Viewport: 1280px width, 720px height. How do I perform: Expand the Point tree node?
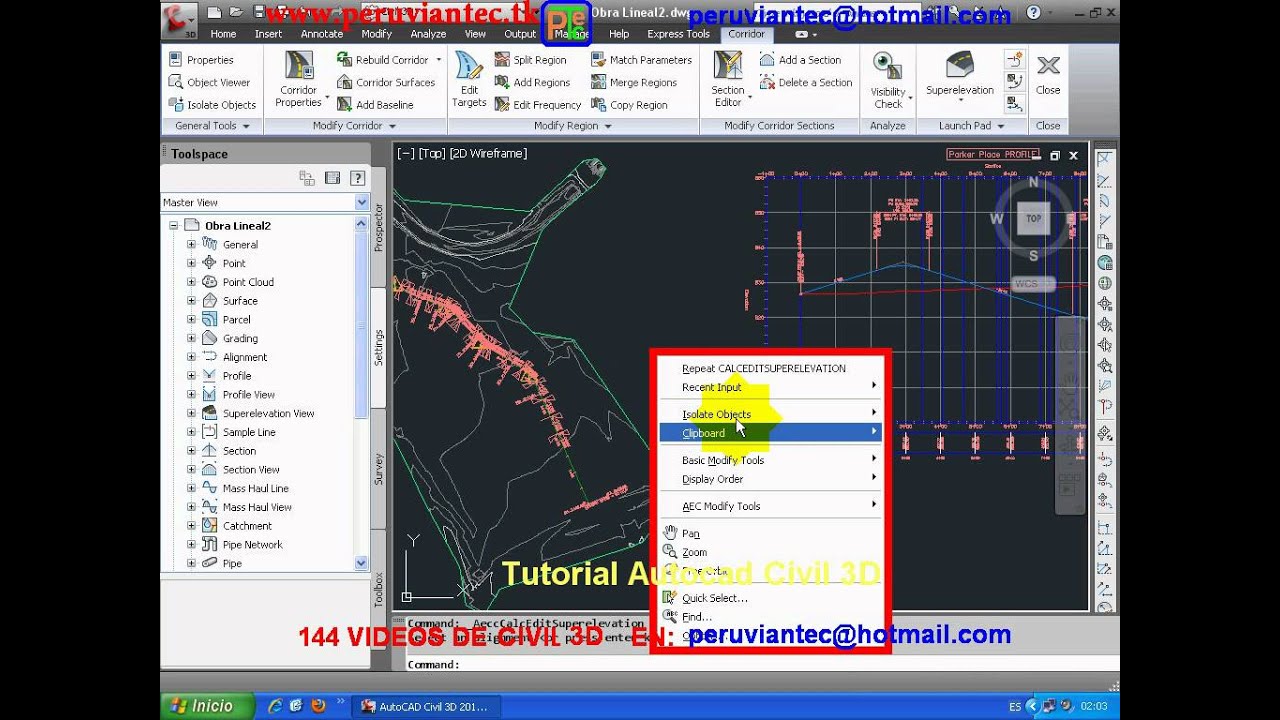pos(191,263)
